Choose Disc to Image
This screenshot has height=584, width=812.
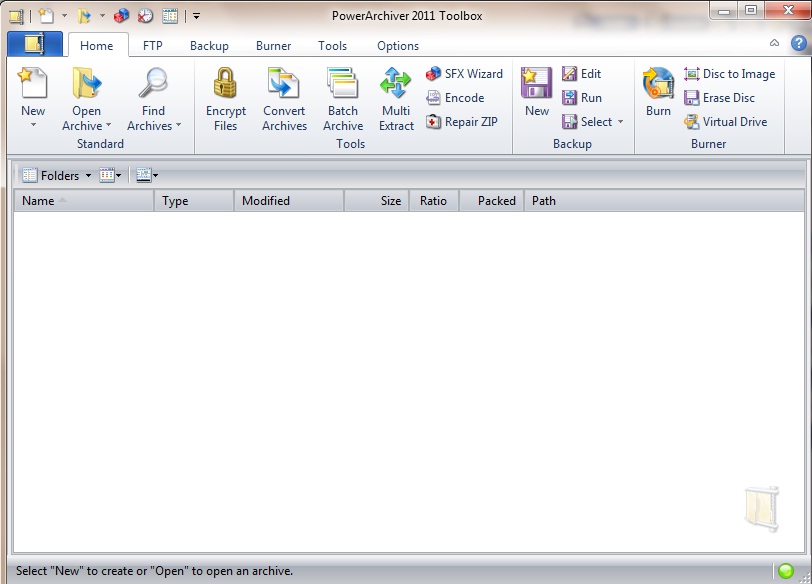(729, 74)
